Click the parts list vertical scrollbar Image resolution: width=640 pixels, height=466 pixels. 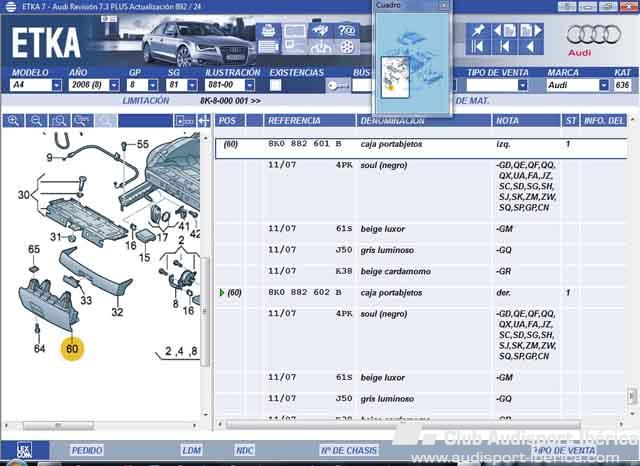[631, 396]
